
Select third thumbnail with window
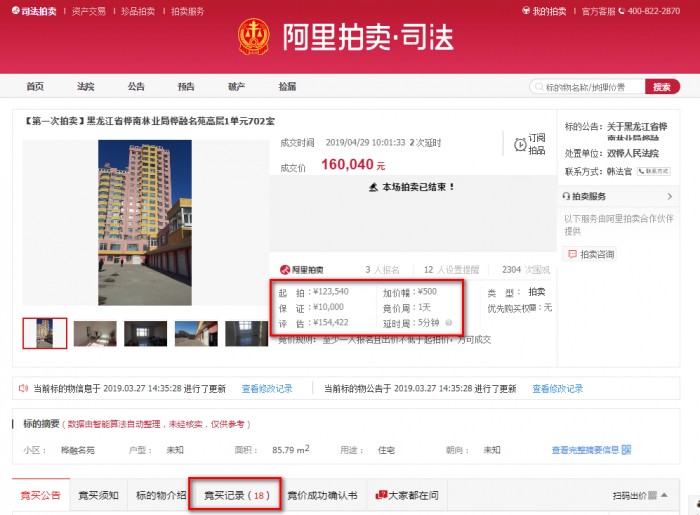click(146, 333)
